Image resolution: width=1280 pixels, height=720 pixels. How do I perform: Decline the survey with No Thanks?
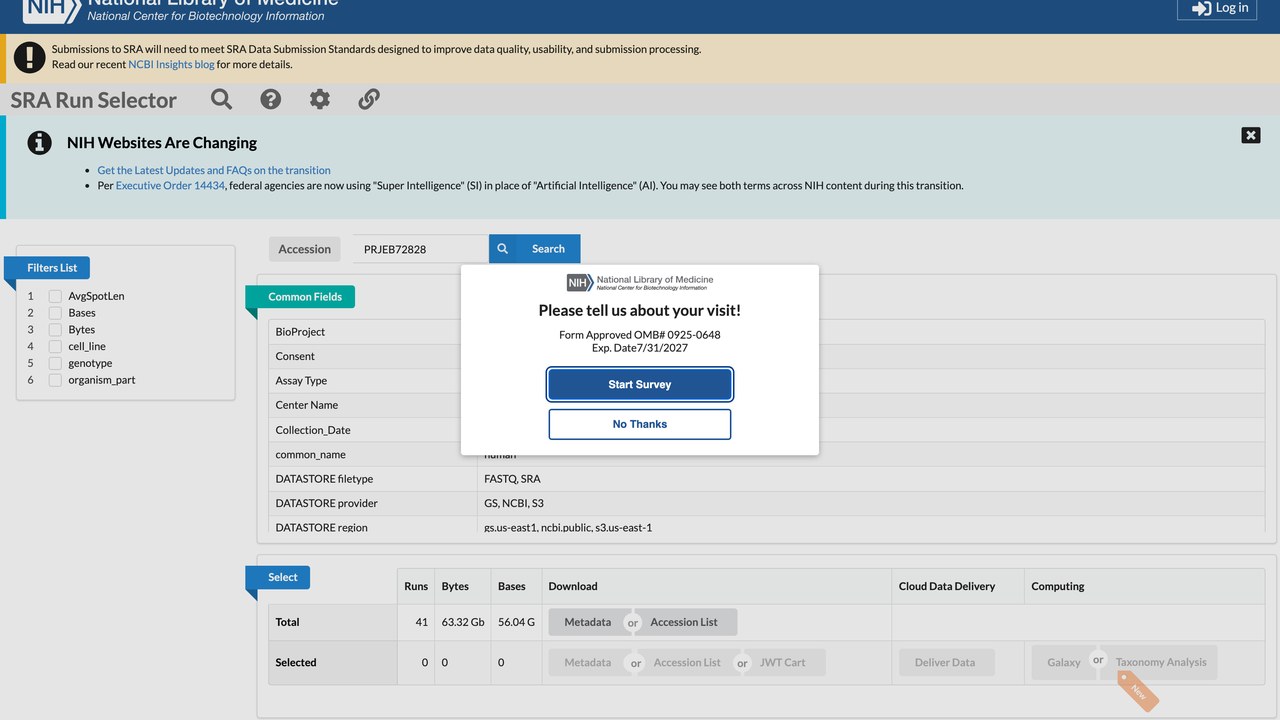(640, 424)
